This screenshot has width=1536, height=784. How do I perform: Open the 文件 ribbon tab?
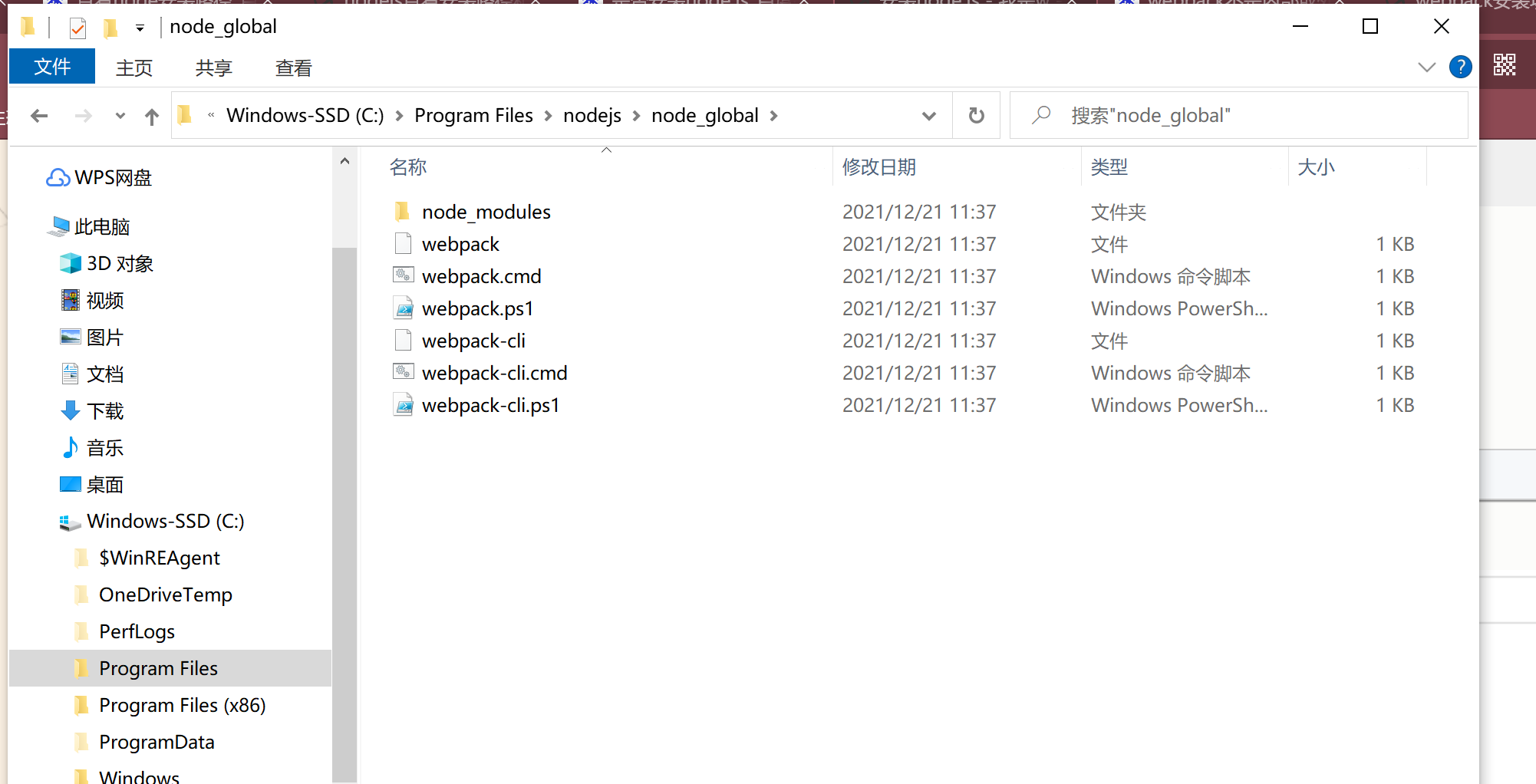(x=52, y=67)
